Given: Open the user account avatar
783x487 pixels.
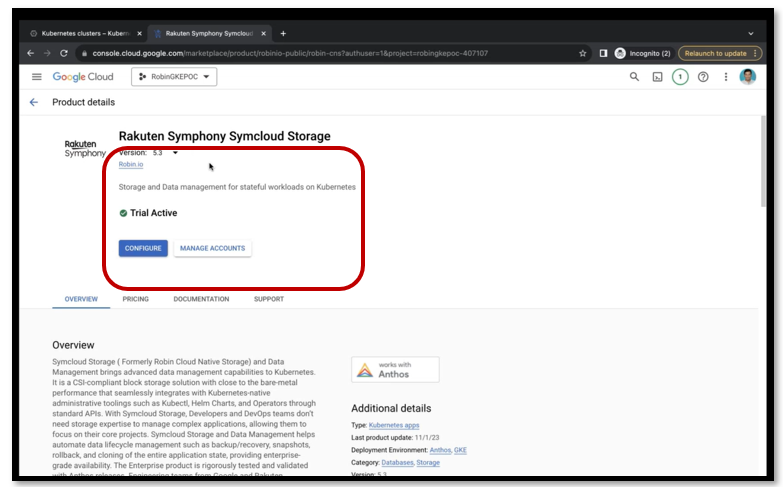Looking at the screenshot, I should (748, 76).
